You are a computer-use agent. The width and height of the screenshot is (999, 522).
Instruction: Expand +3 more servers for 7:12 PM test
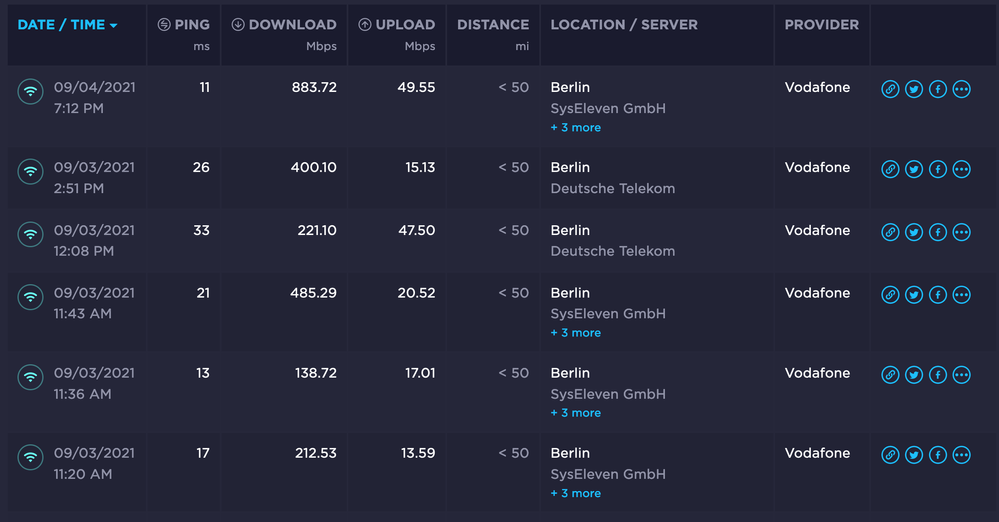(576, 128)
